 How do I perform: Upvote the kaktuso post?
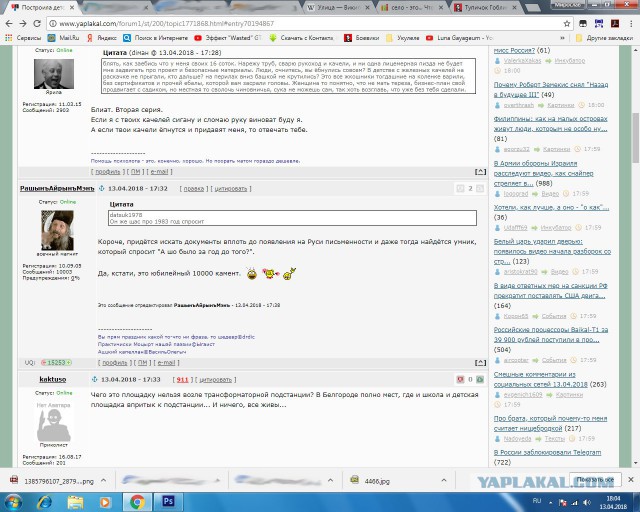tap(480, 379)
